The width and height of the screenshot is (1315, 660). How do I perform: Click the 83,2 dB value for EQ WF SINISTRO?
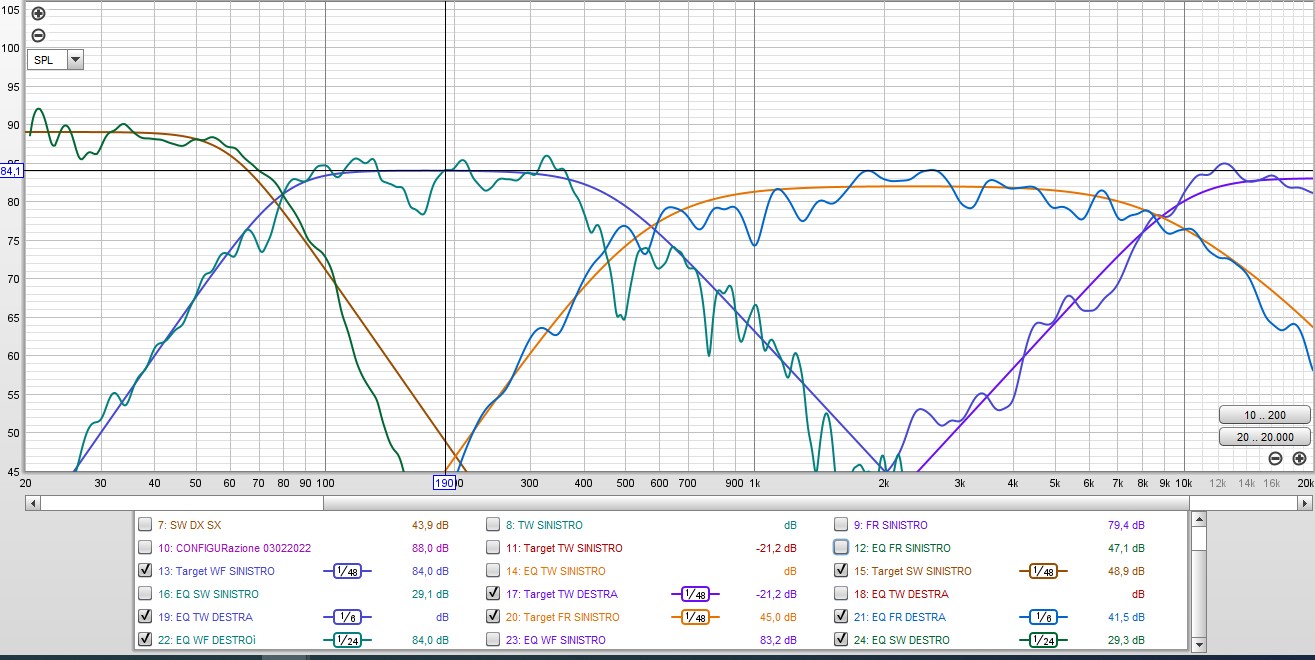pos(778,640)
